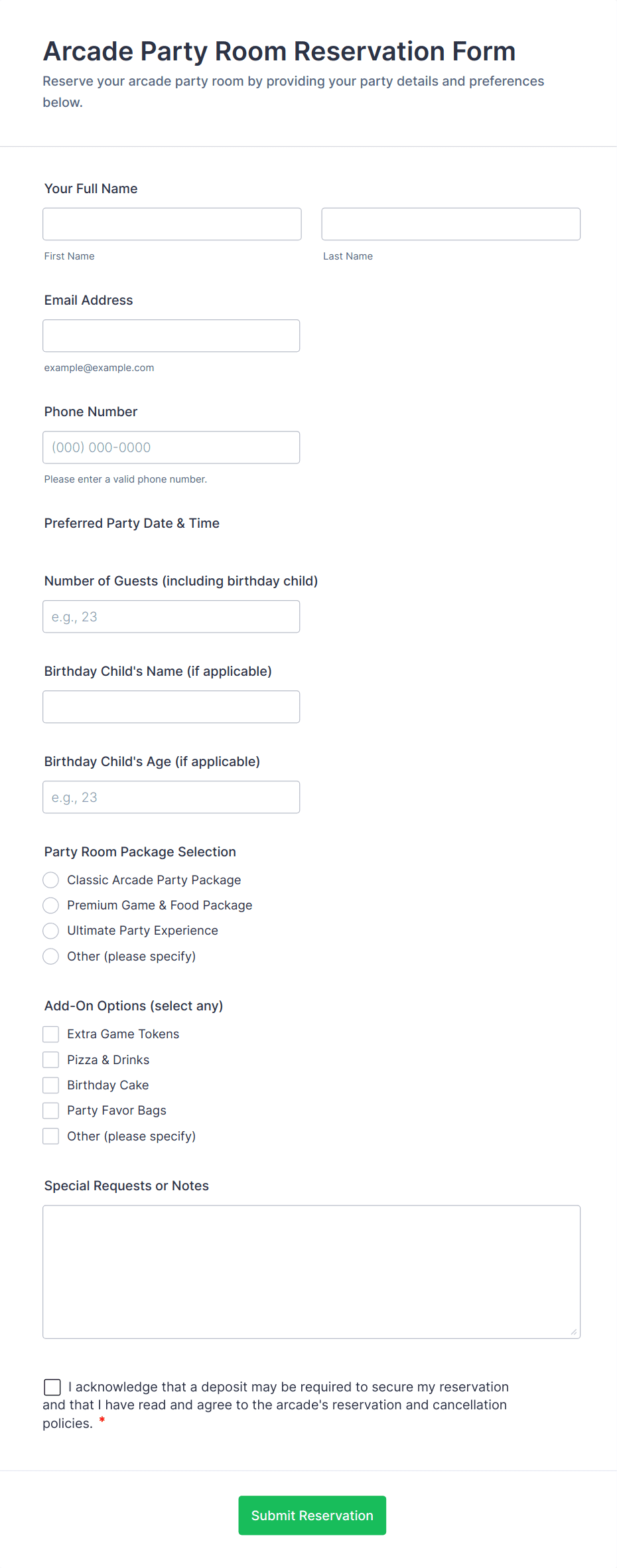Pick Other (please specify) package radio
This screenshot has height=1568, width=617.
(x=51, y=957)
